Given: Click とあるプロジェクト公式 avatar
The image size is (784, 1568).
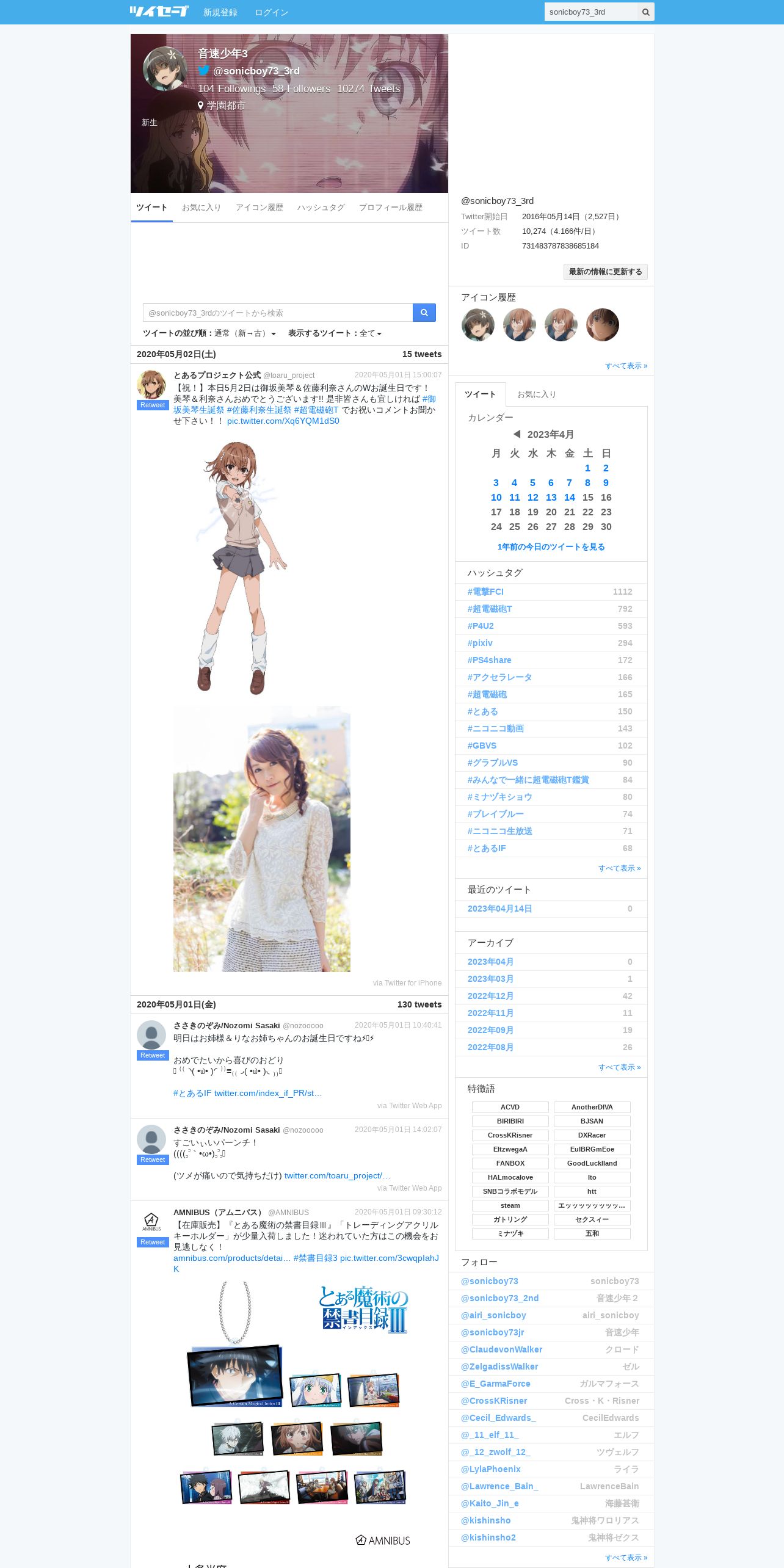Looking at the screenshot, I should click(x=151, y=385).
